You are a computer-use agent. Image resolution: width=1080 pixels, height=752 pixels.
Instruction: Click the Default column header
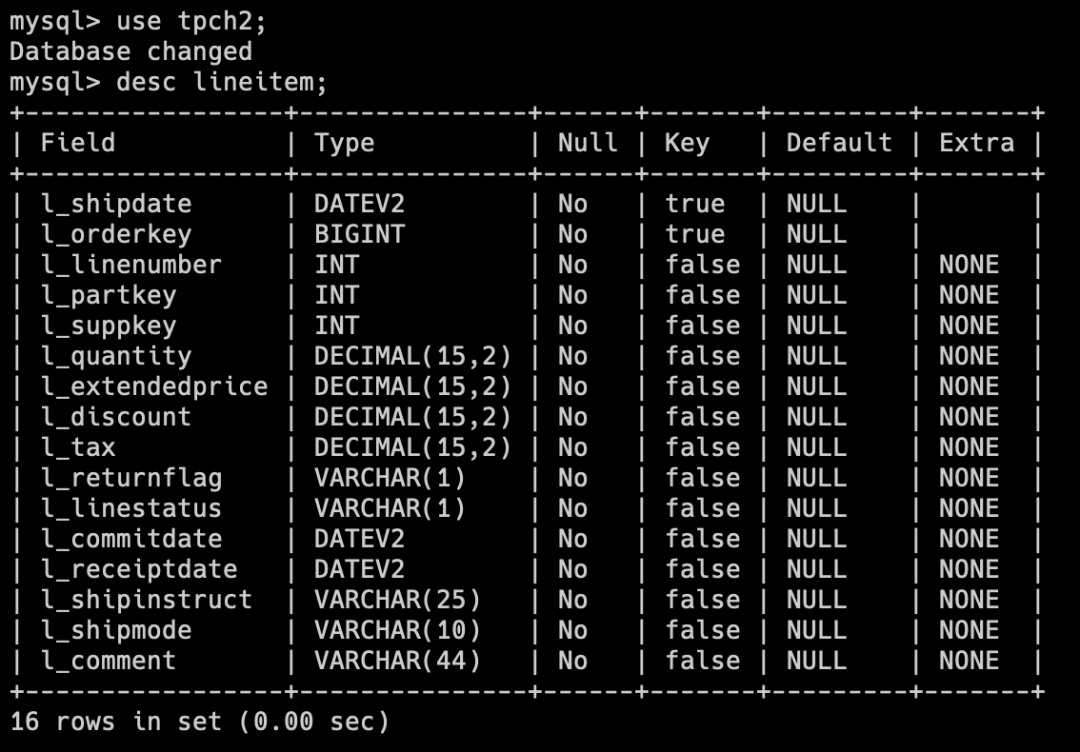838,143
